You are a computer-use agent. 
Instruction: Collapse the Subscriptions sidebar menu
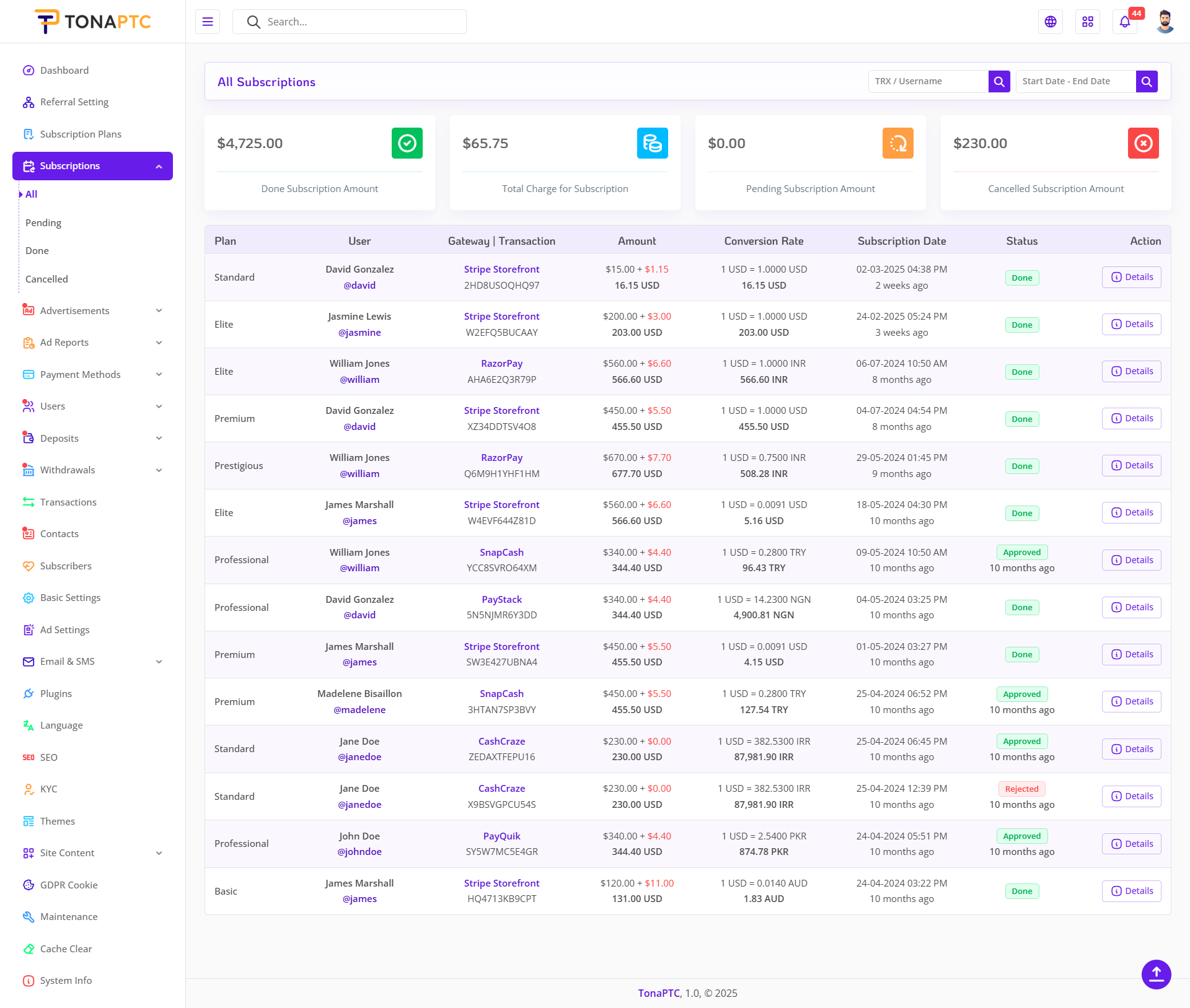click(x=159, y=166)
